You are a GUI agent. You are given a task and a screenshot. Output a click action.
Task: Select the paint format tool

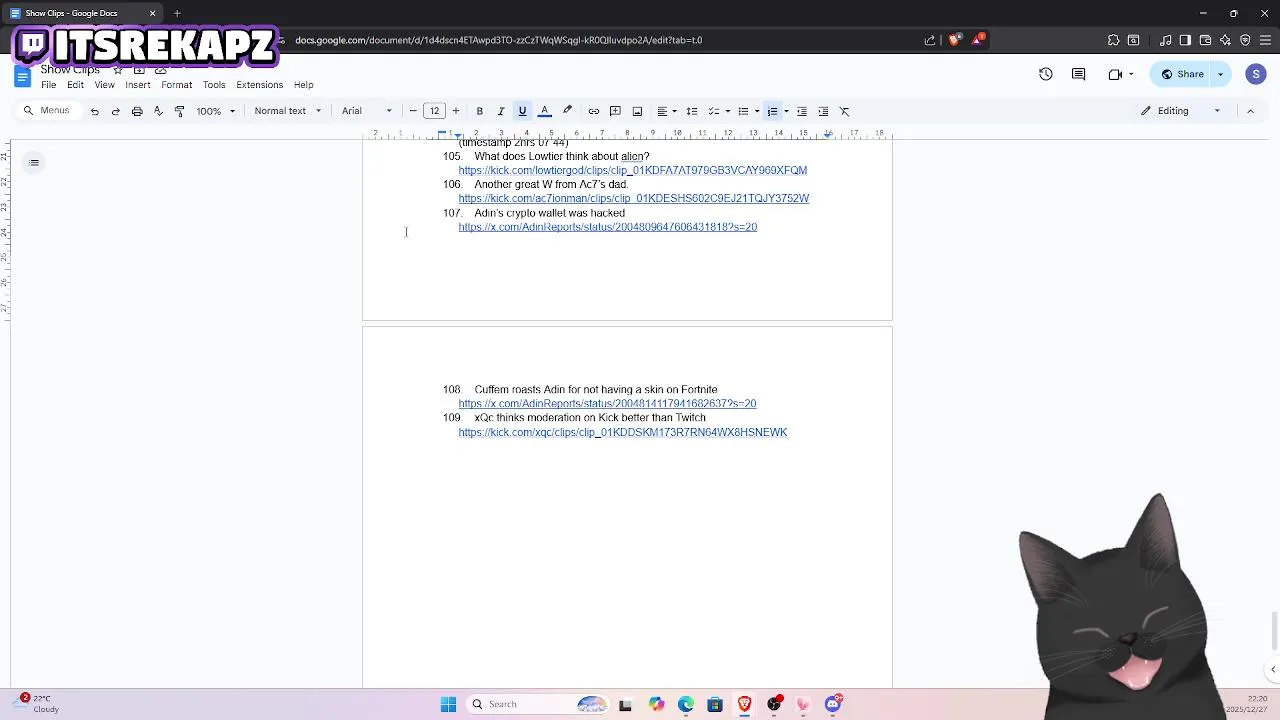[180, 111]
